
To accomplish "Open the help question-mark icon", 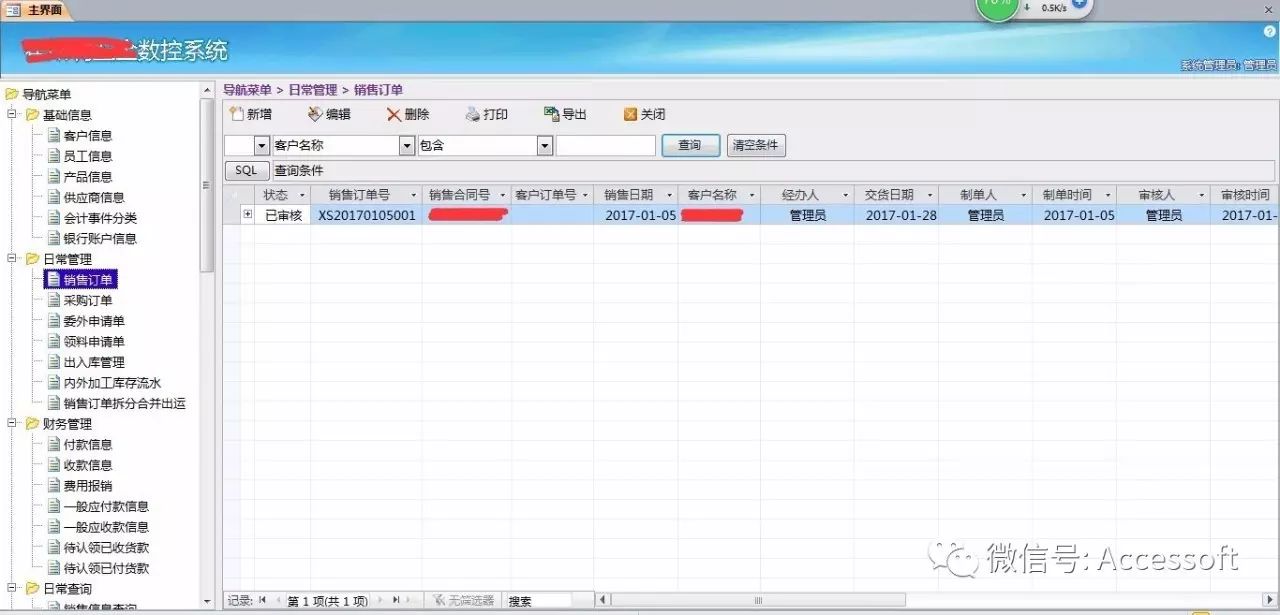I will 1270,32.
